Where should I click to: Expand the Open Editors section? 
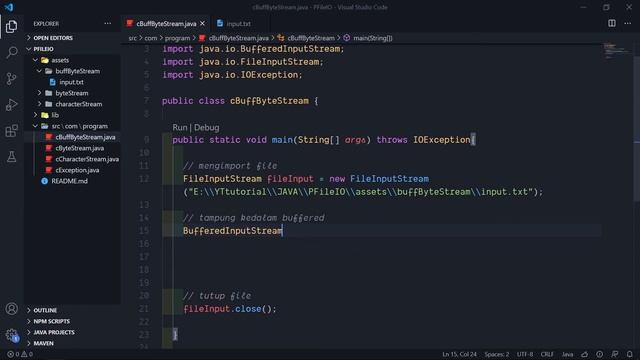[x=53, y=38]
